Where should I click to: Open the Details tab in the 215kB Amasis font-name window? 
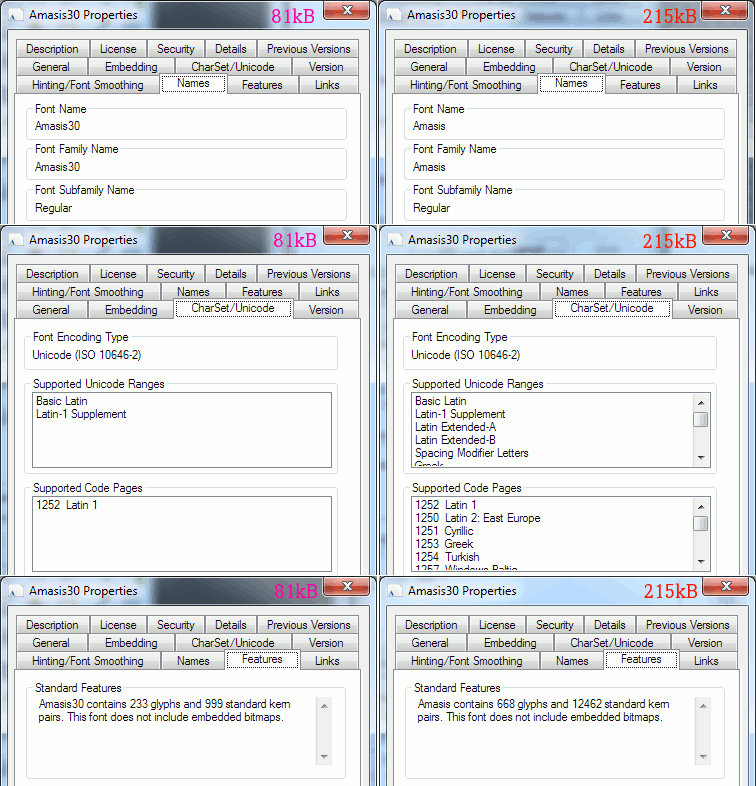click(x=609, y=49)
